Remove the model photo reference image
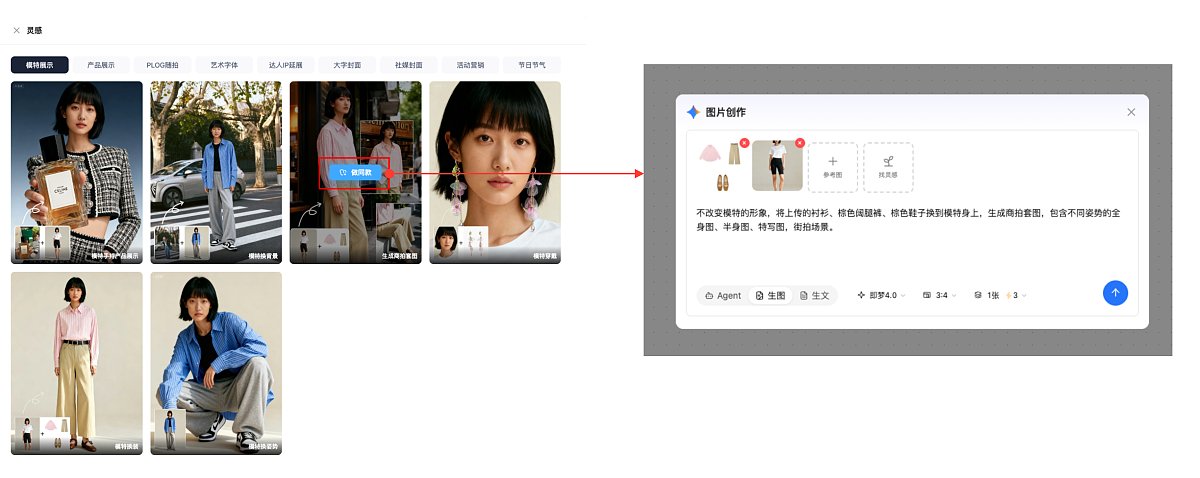1200x478 pixels. tap(798, 144)
